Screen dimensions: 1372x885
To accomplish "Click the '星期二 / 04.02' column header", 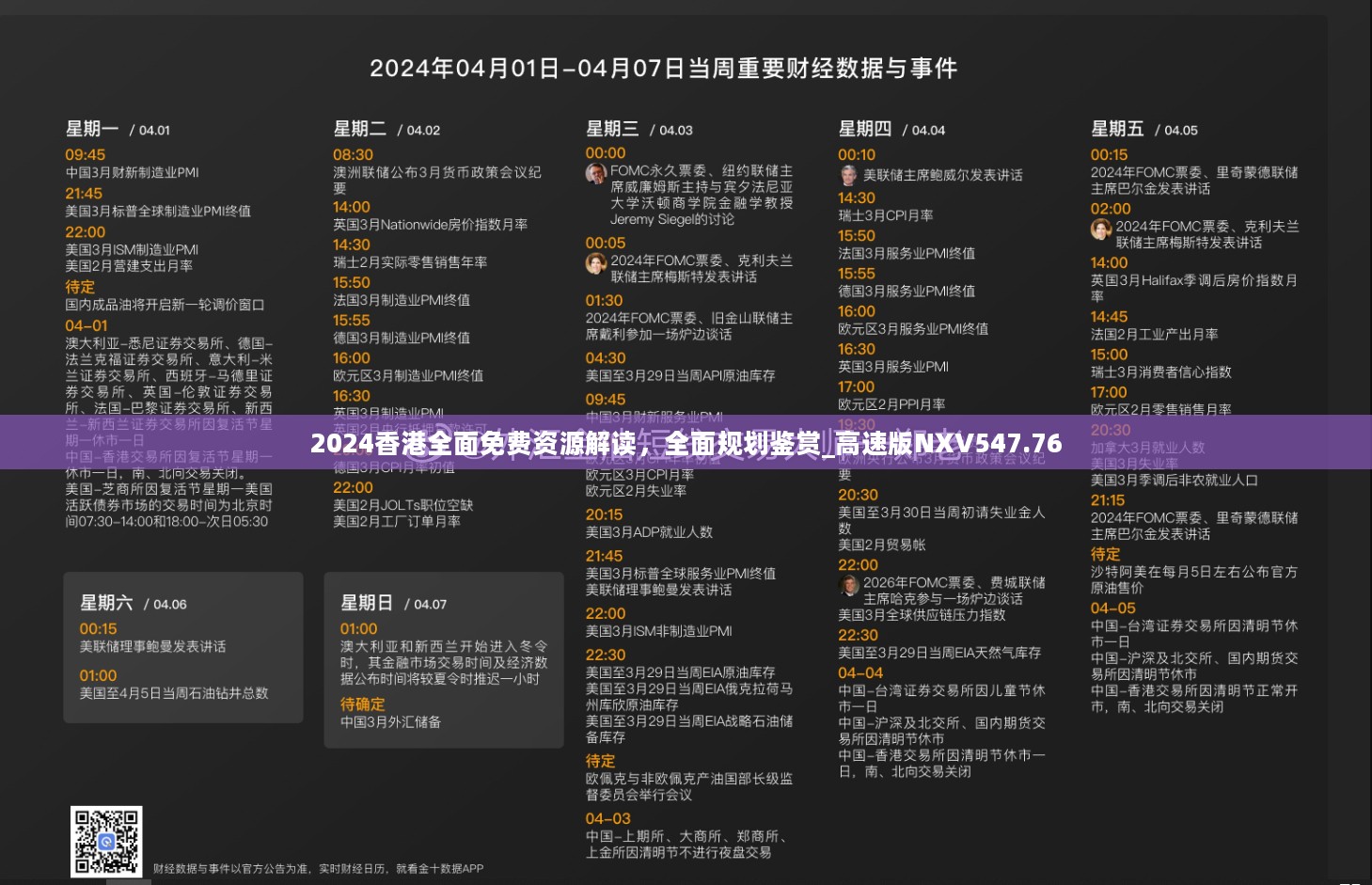I will click(386, 130).
